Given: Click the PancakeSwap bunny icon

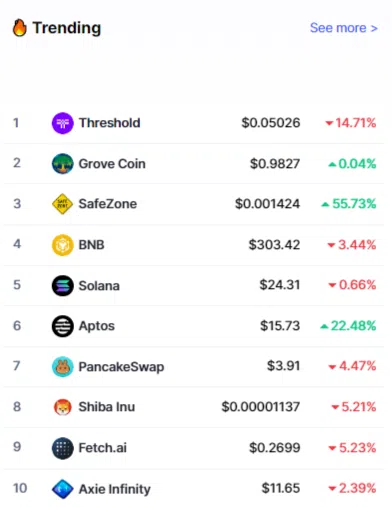Looking at the screenshot, I should (62, 367).
